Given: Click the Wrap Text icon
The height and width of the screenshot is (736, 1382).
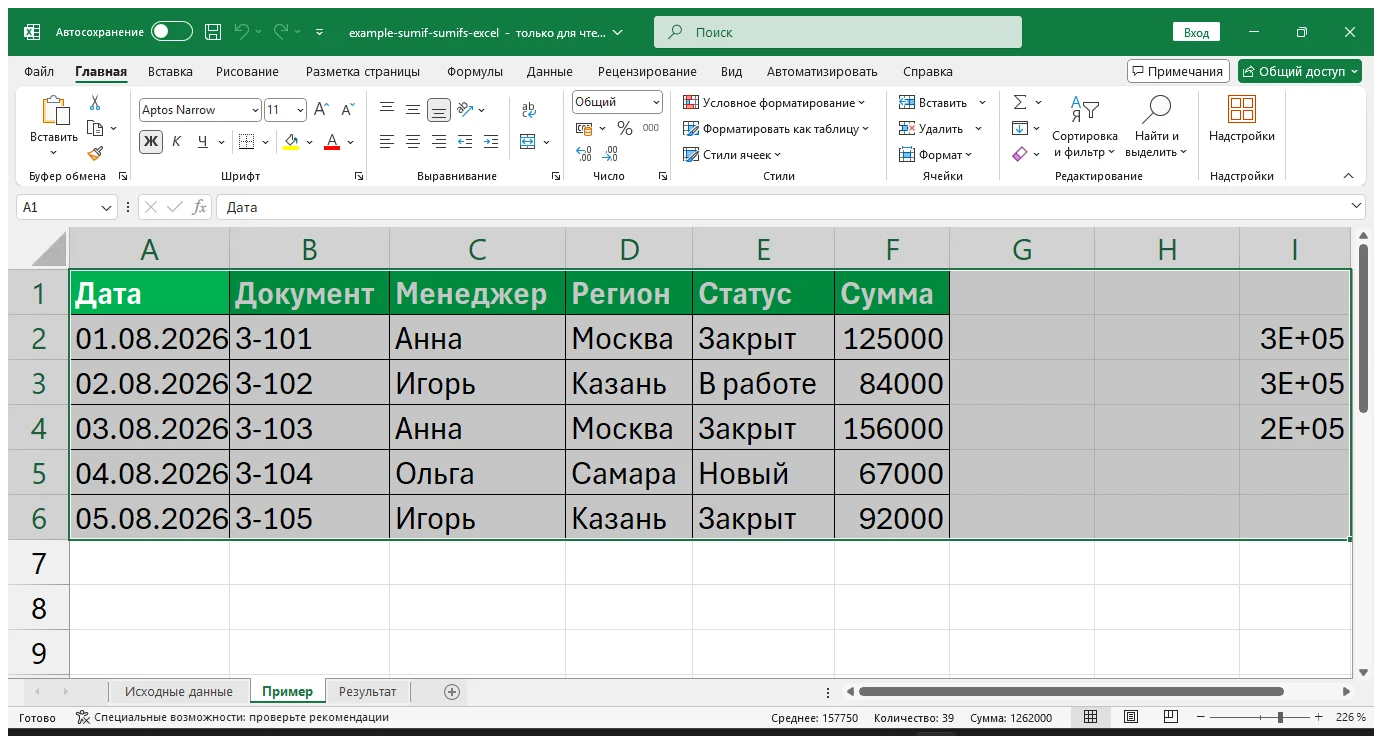Looking at the screenshot, I should pyautogui.click(x=529, y=110).
